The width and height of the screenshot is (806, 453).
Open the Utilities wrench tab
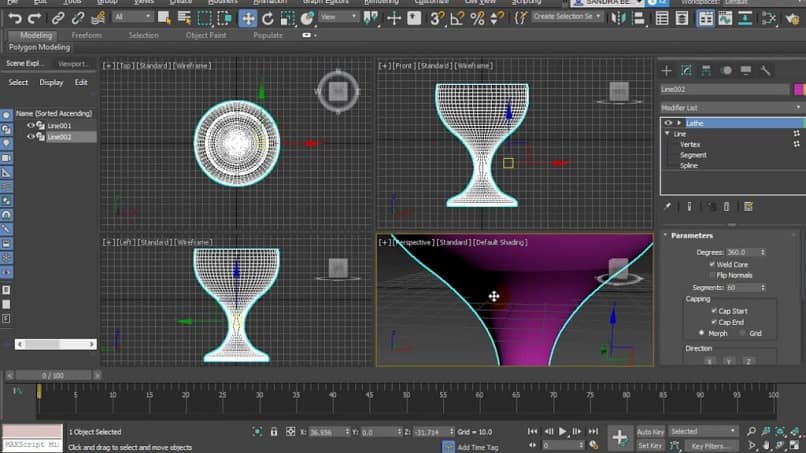tap(766, 70)
